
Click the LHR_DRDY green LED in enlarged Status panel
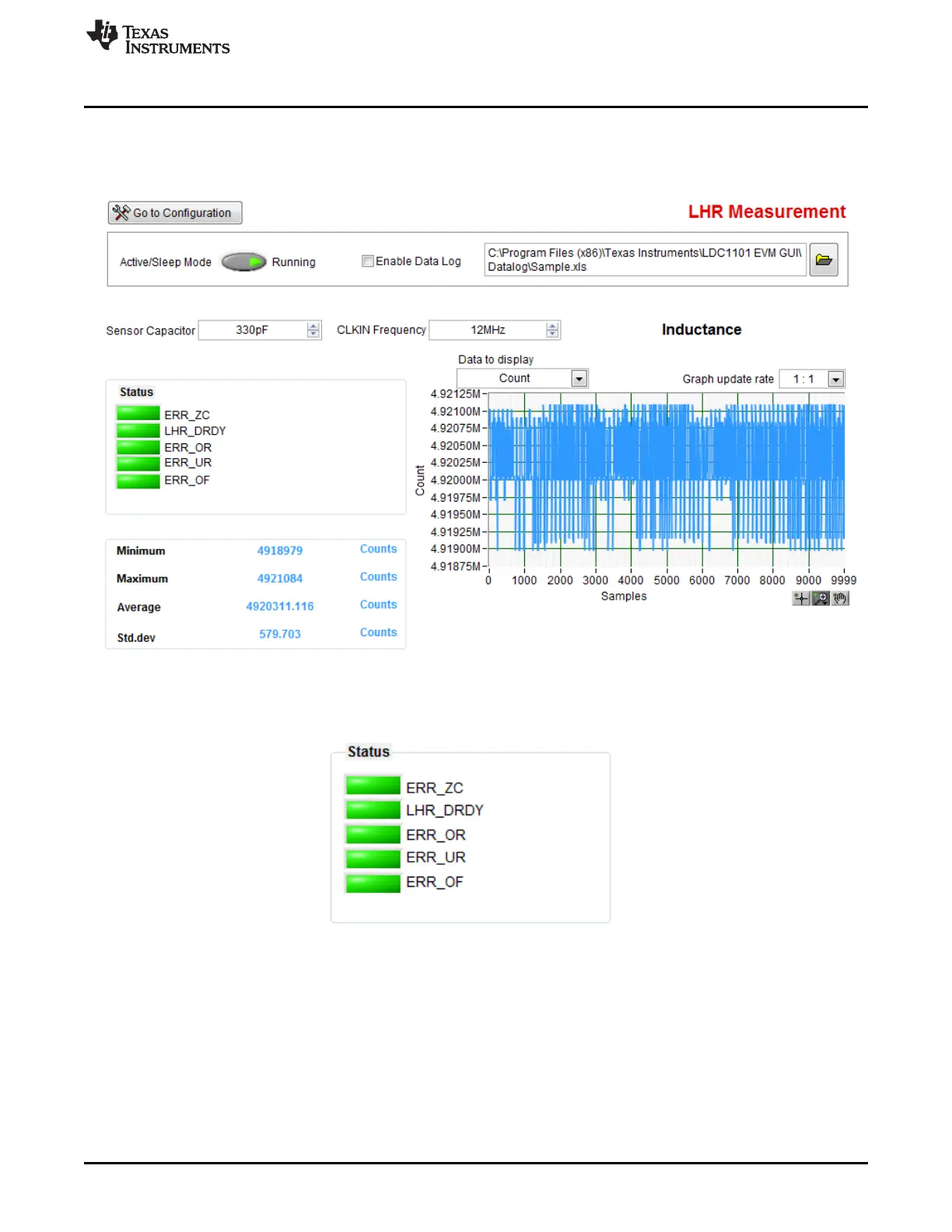373,810
